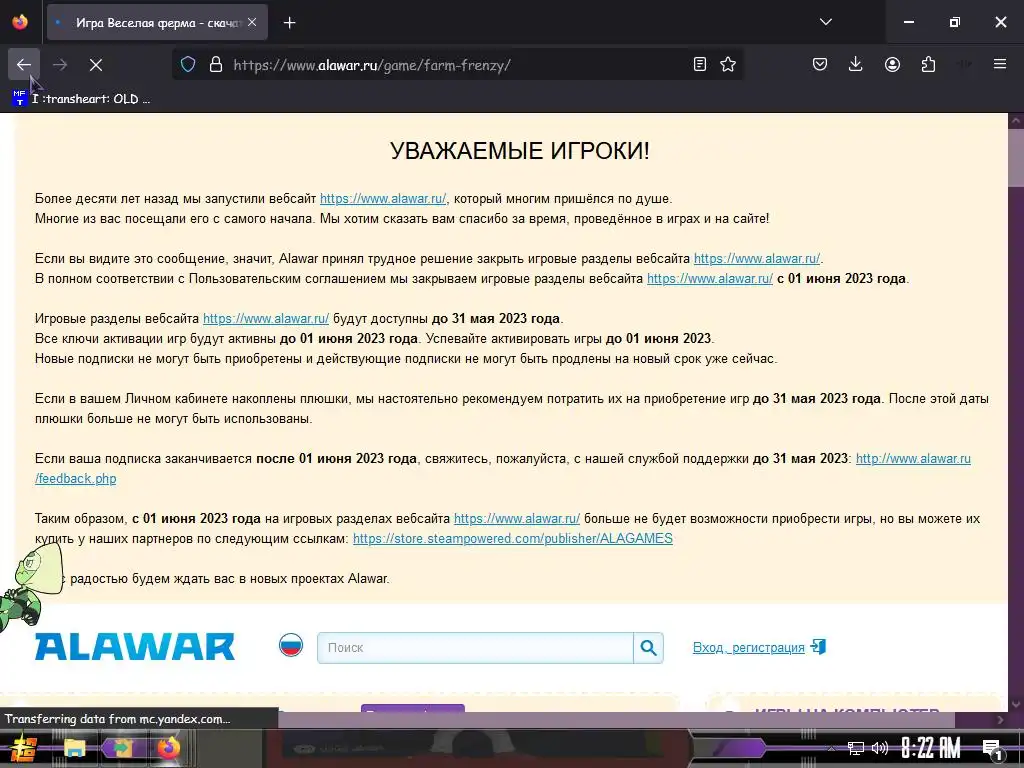Open the Firefox account menu

click(x=892, y=64)
